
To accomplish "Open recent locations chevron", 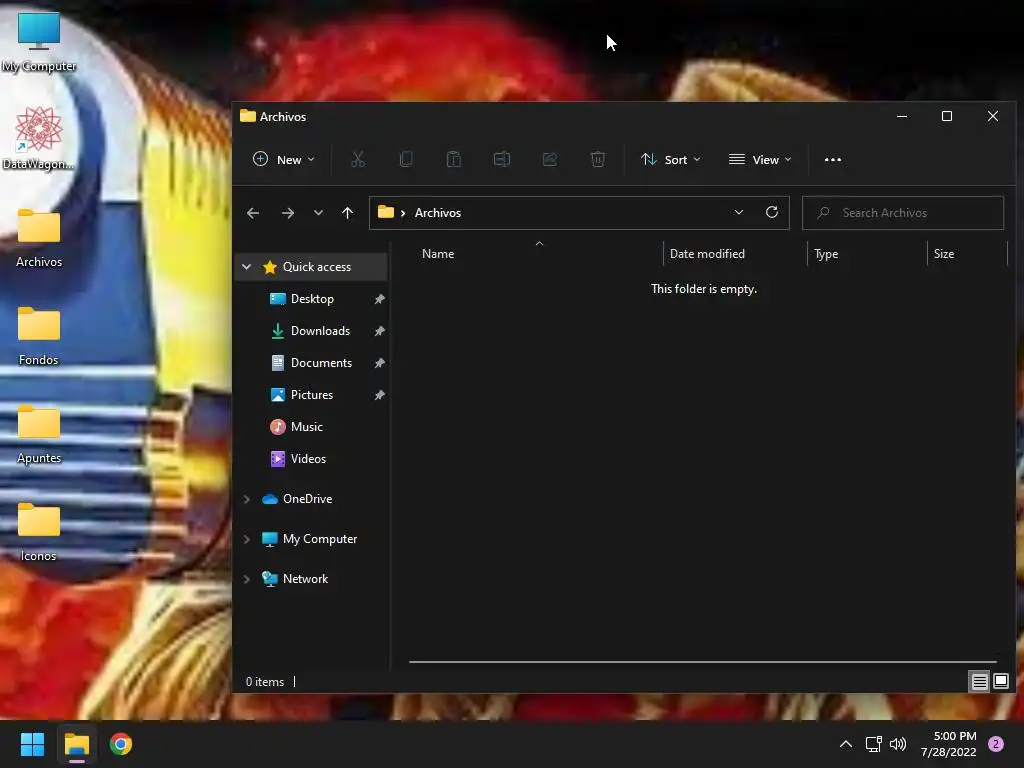I will 318,213.
